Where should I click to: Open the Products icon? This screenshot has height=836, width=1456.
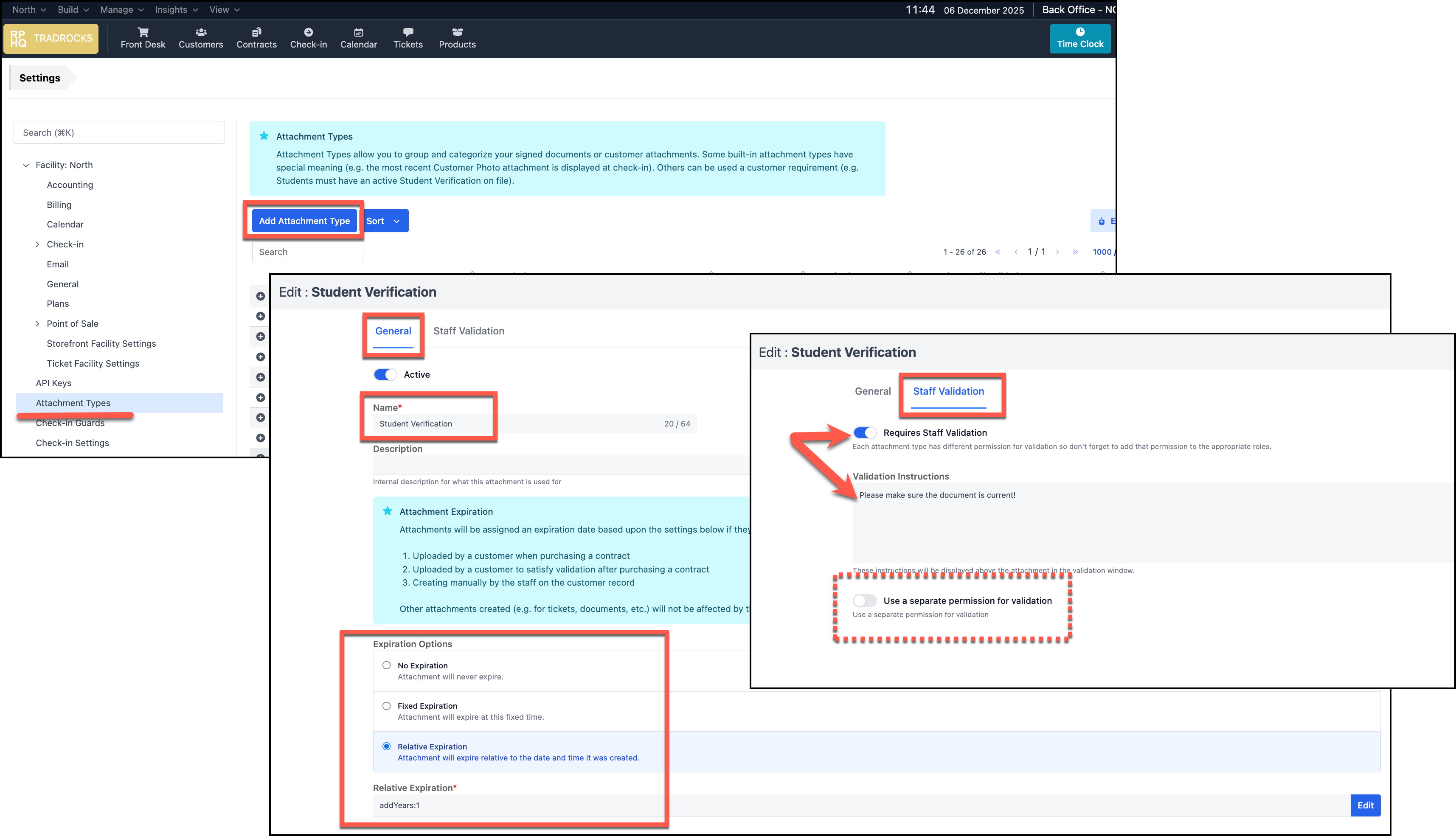[457, 32]
